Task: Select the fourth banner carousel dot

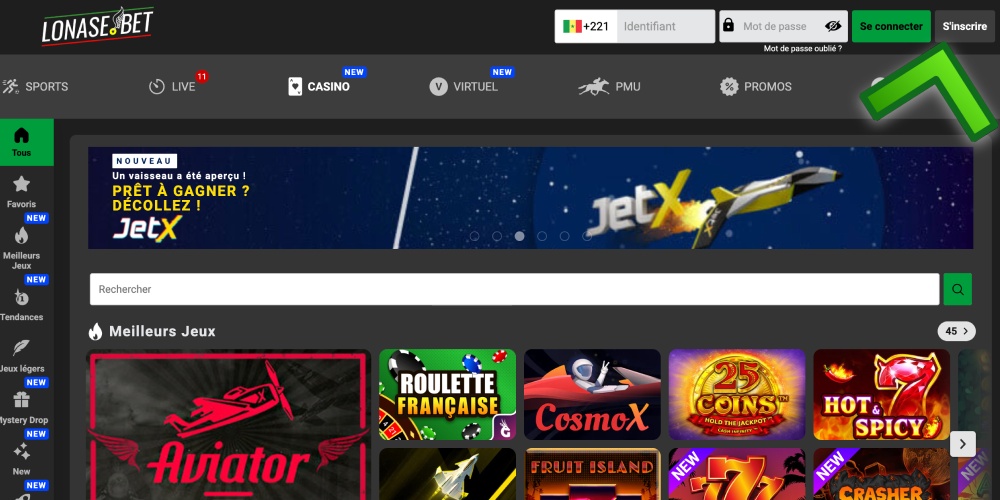Action: pos(542,236)
